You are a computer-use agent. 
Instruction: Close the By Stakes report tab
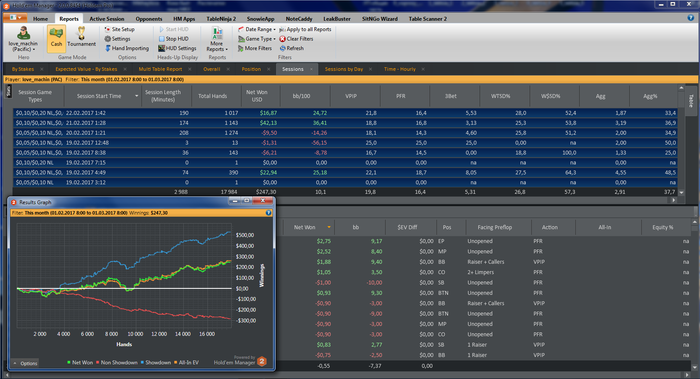42,69
